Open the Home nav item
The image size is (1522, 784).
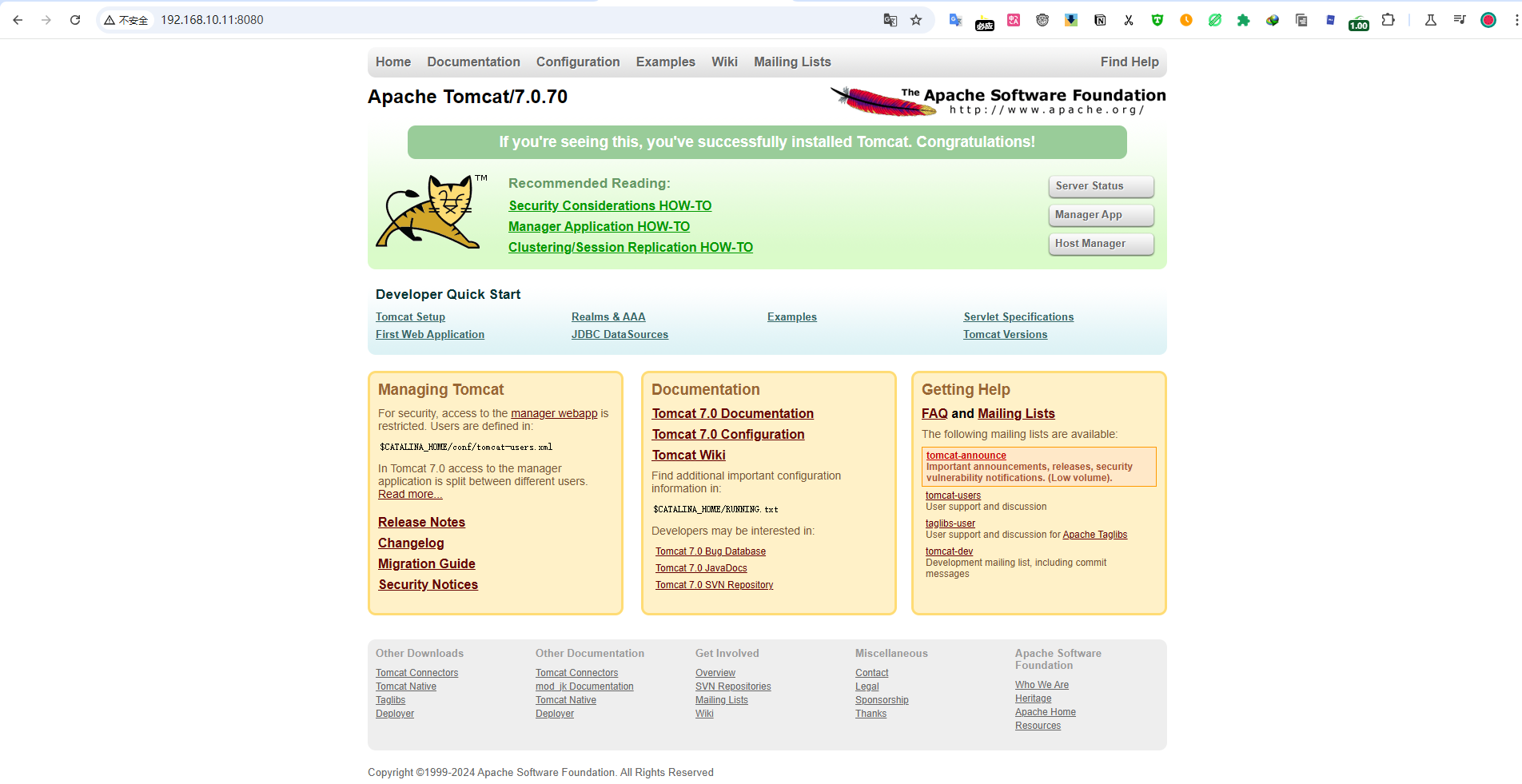[393, 62]
